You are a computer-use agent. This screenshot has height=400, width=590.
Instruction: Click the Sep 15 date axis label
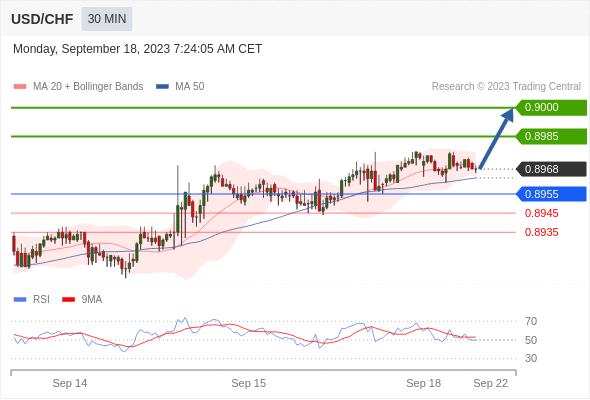pyautogui.click(x=248, y=383)
